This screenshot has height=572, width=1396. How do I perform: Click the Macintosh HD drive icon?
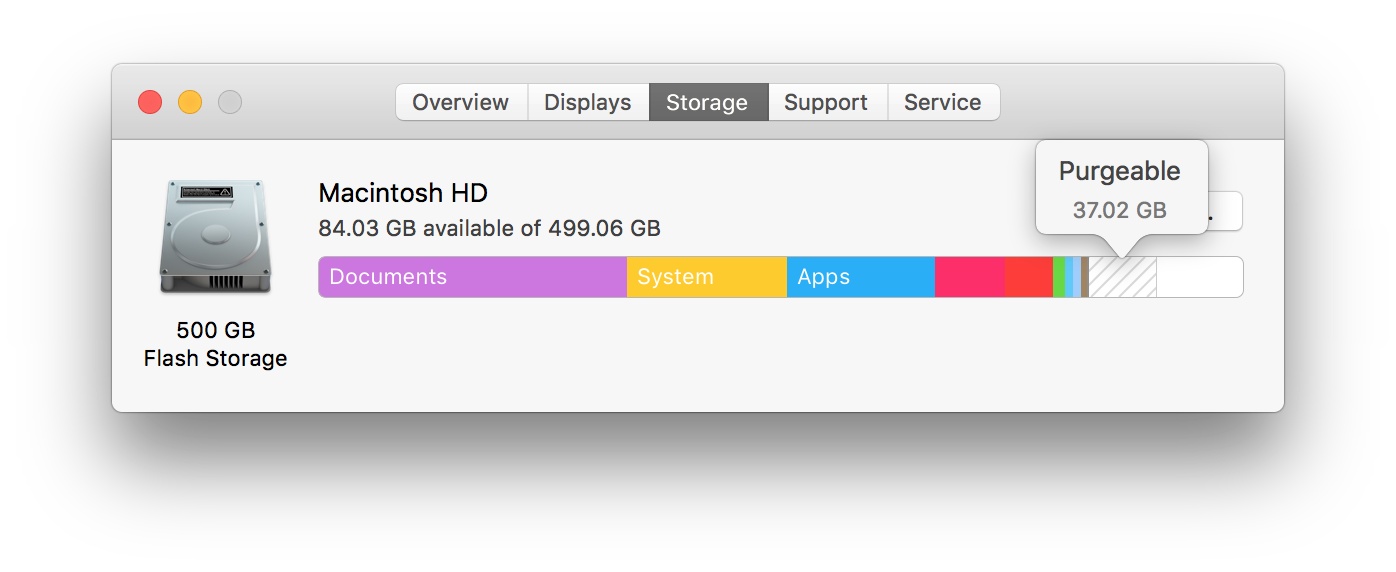pos(214,237)
